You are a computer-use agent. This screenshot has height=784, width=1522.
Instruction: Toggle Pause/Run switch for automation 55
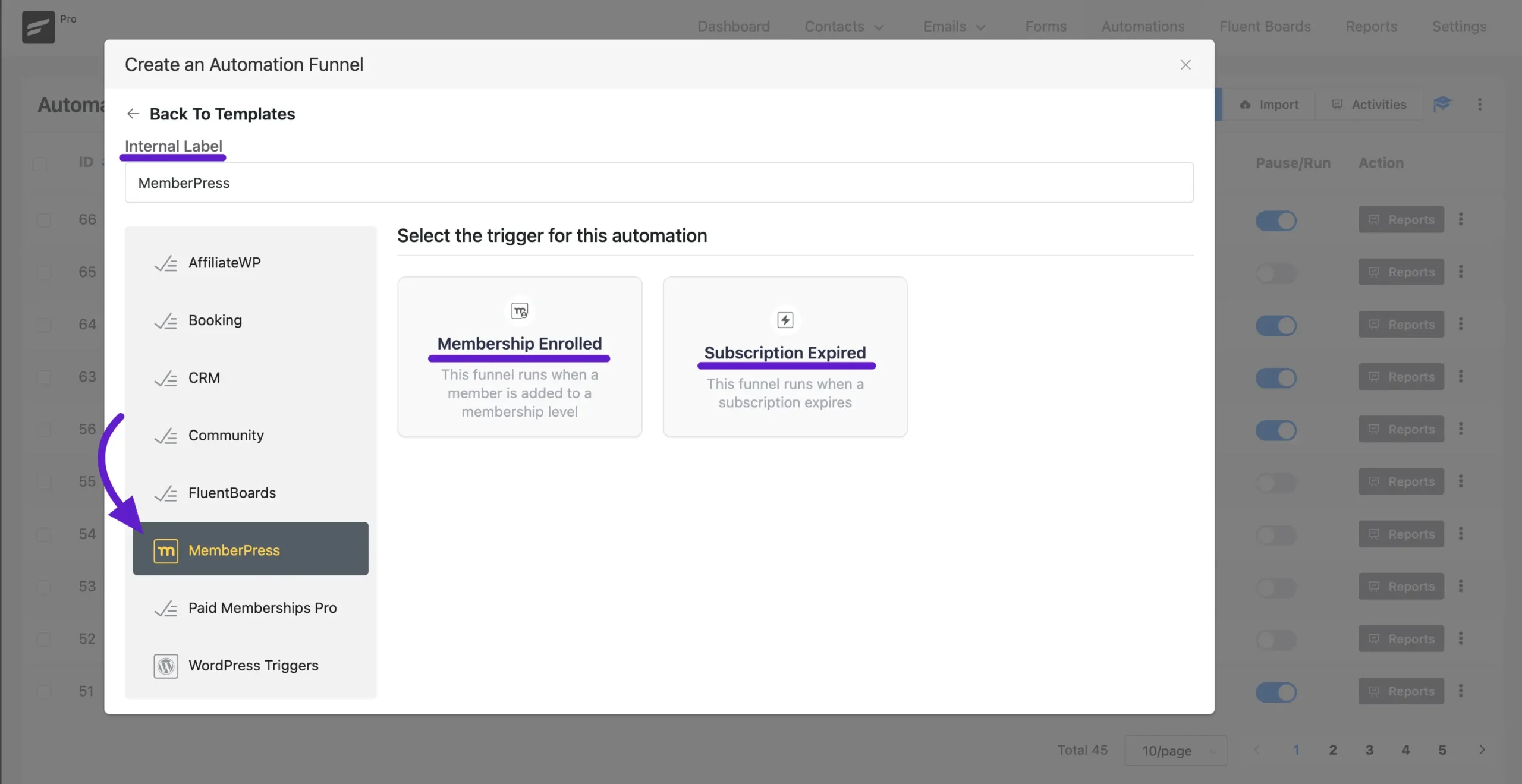coord(1276,482)
